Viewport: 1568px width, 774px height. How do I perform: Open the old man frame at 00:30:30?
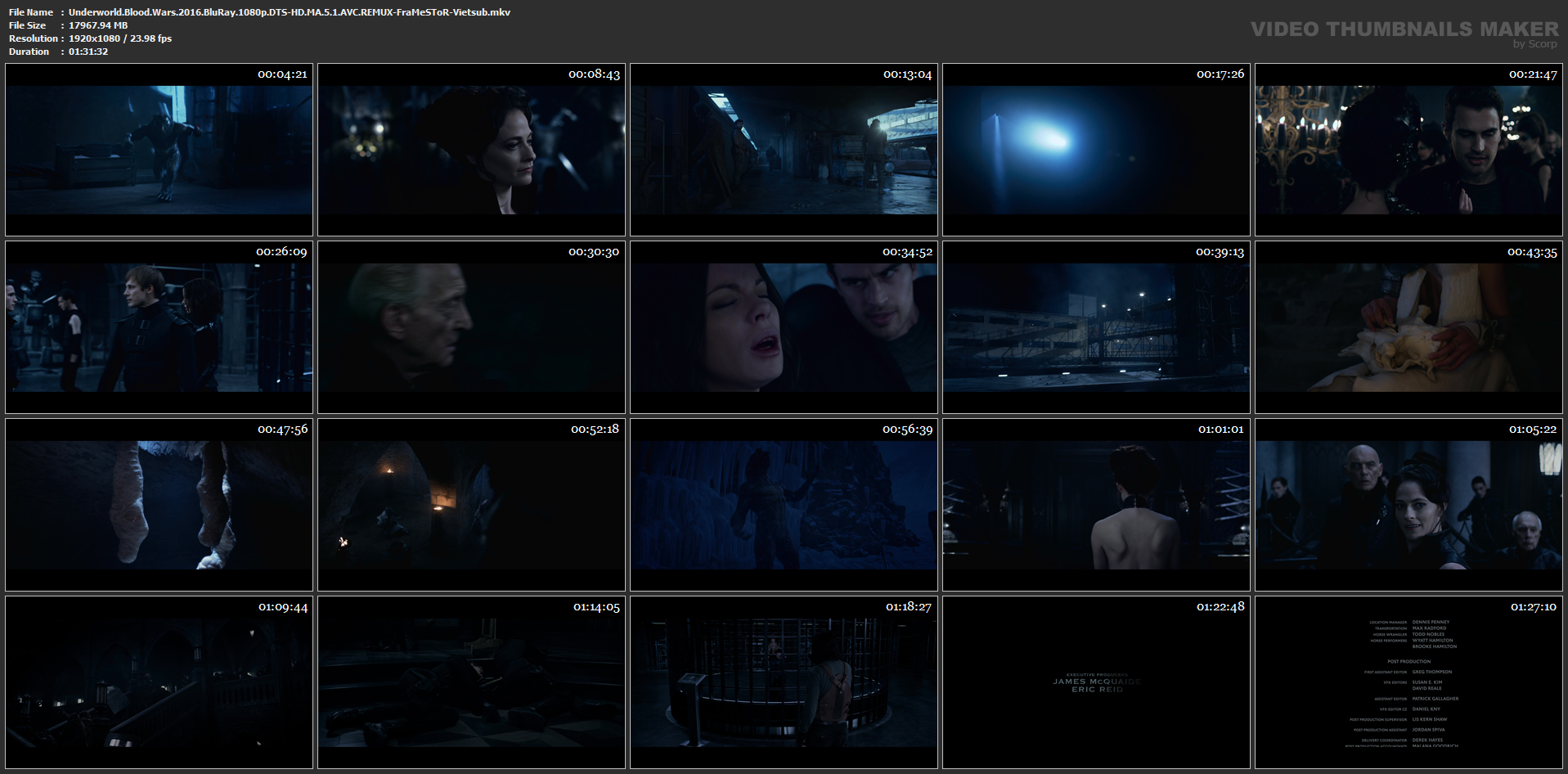471,327
